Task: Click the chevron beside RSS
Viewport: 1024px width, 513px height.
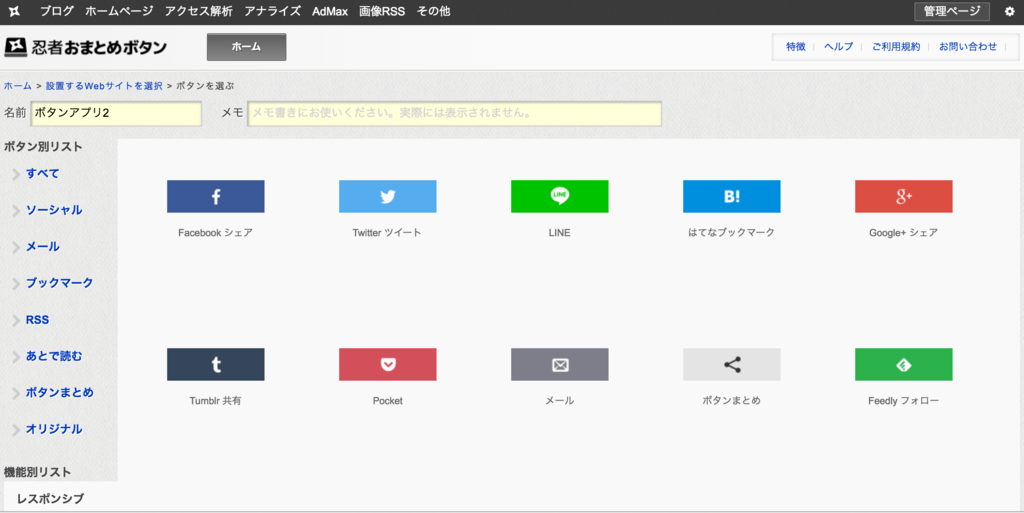Action: (16, 320)
